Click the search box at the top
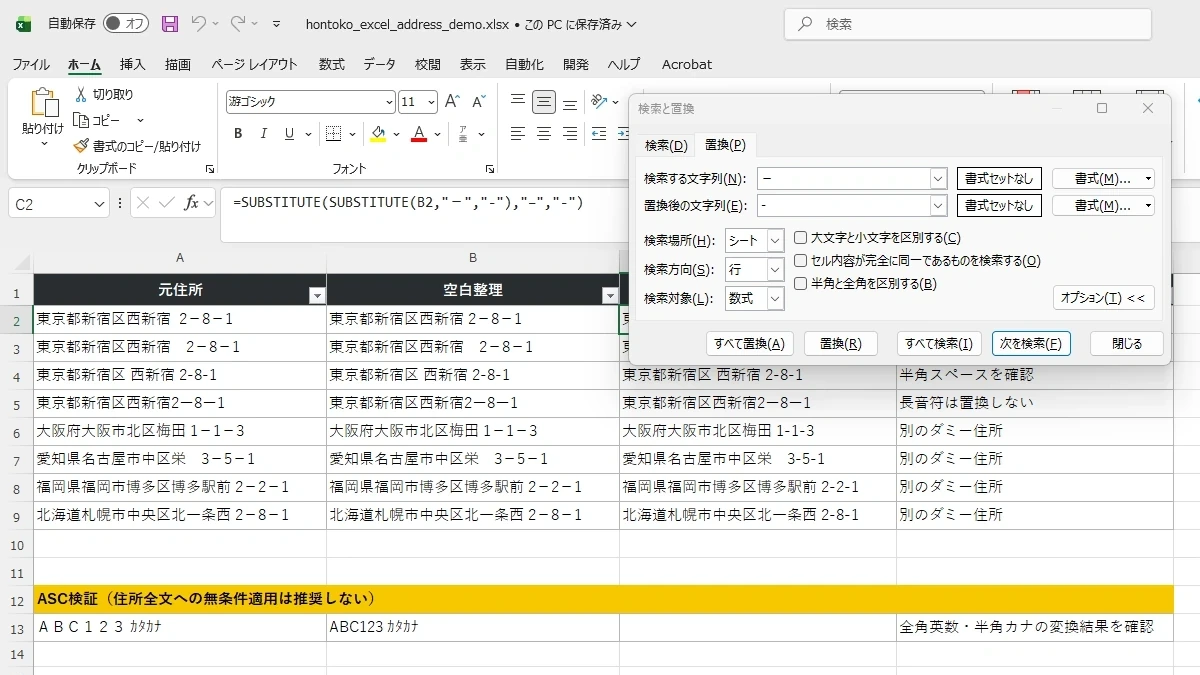Viewport: 1200px width, 675px height. (966, 24)
